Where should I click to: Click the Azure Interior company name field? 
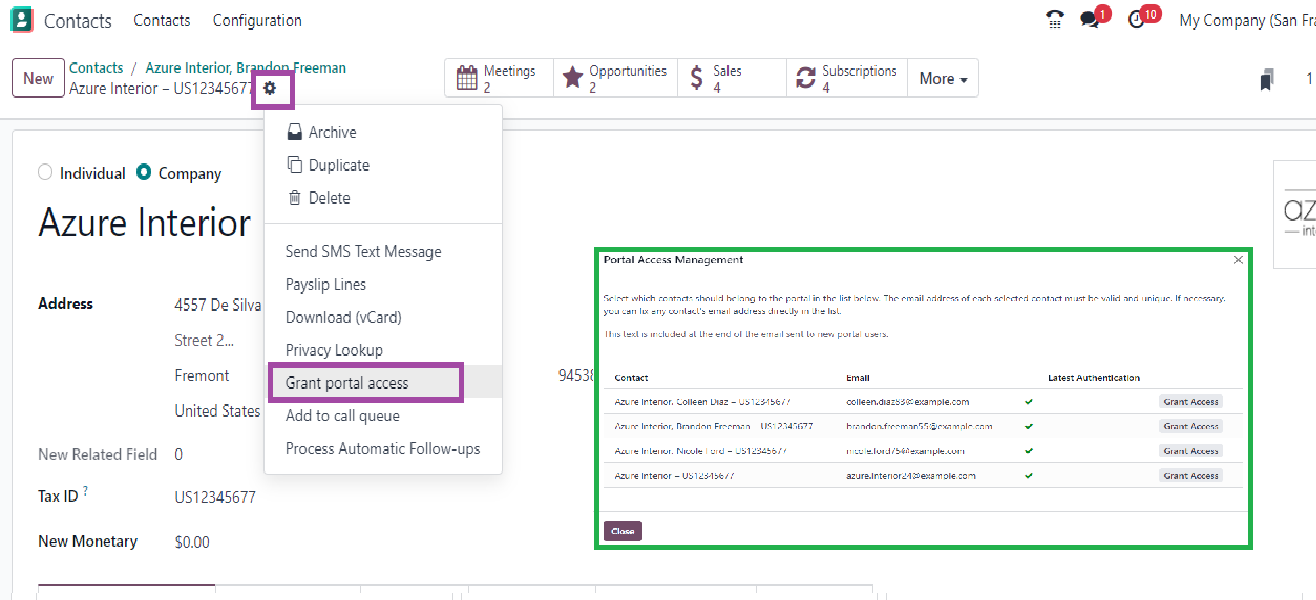(144, 222)
